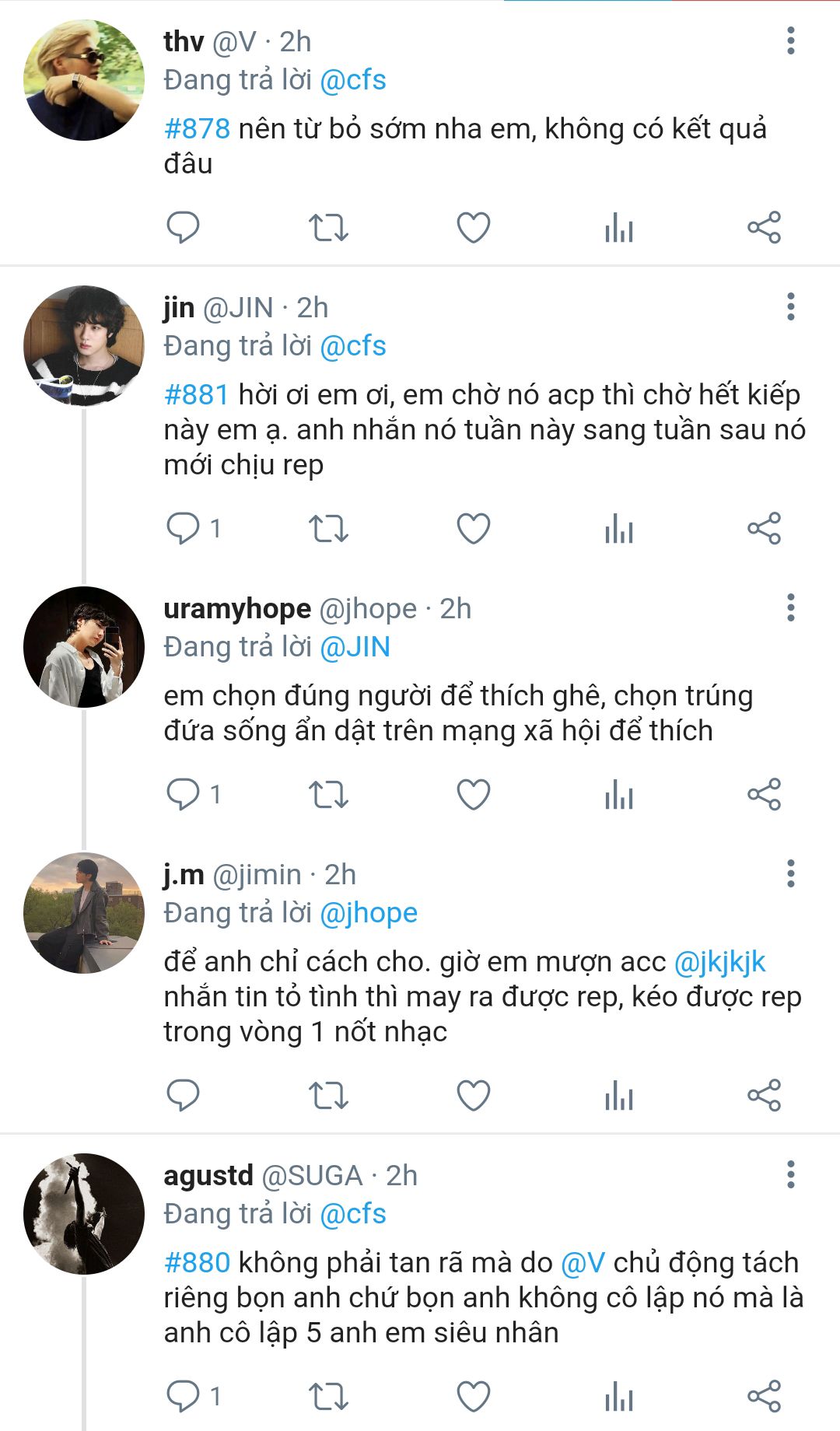Reply to uramyhope's tweet
The height and width of the screenshot is (1431, 840).
point(184,795)
